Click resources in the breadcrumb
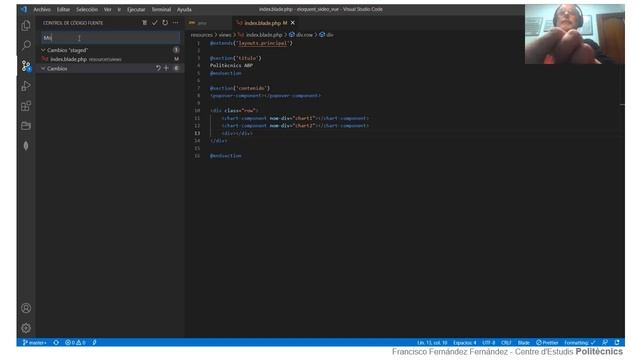The width and height of the screenshot is (640, 360). 202,35
